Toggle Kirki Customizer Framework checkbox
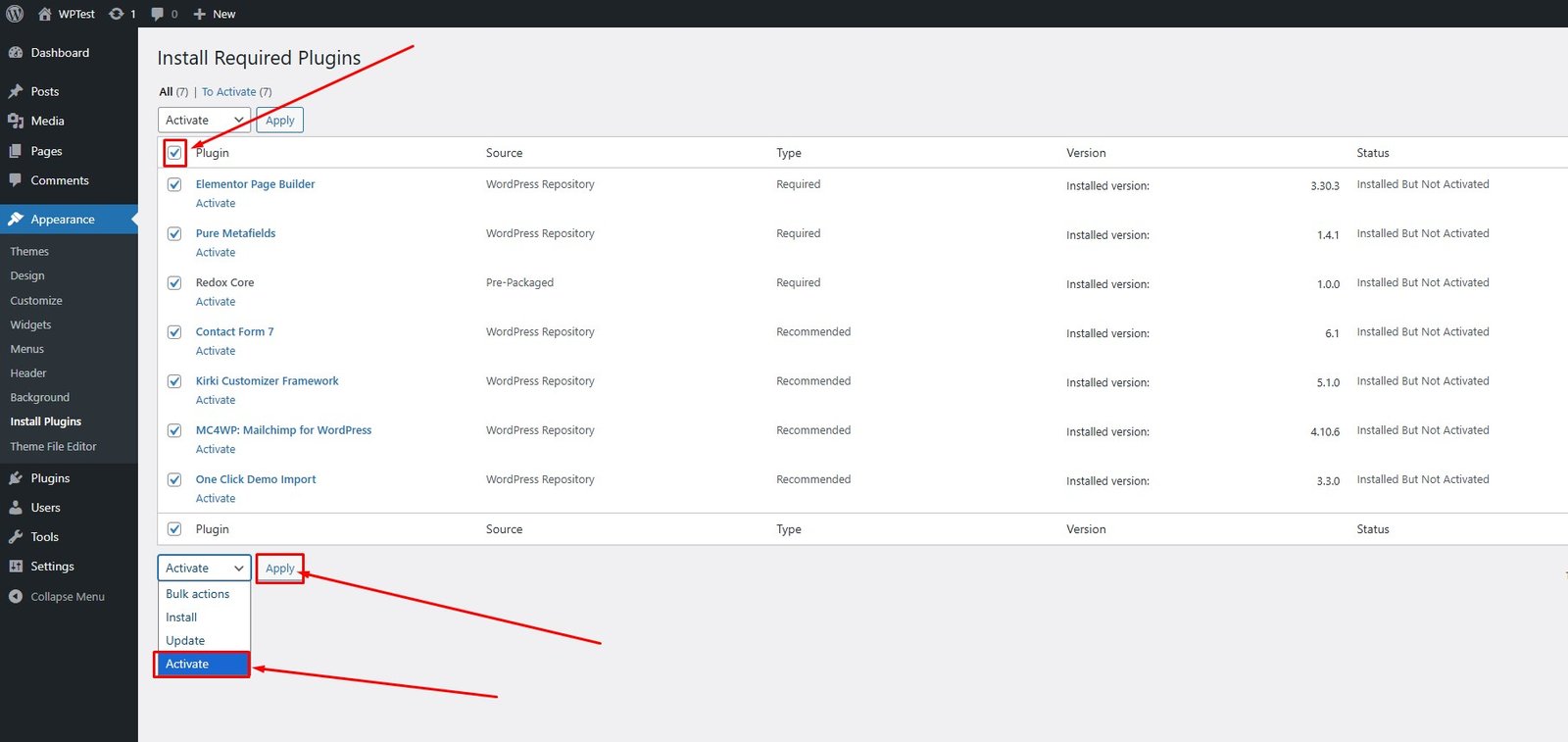This screenshot has height=742, width=1568. click(174, 381)
